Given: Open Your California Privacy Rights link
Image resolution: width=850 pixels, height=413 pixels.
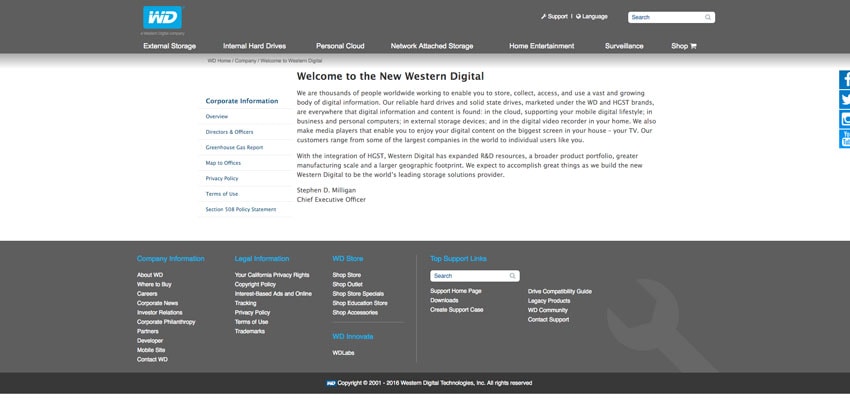Looking at the screenshot, I should (x=272, y=275).
